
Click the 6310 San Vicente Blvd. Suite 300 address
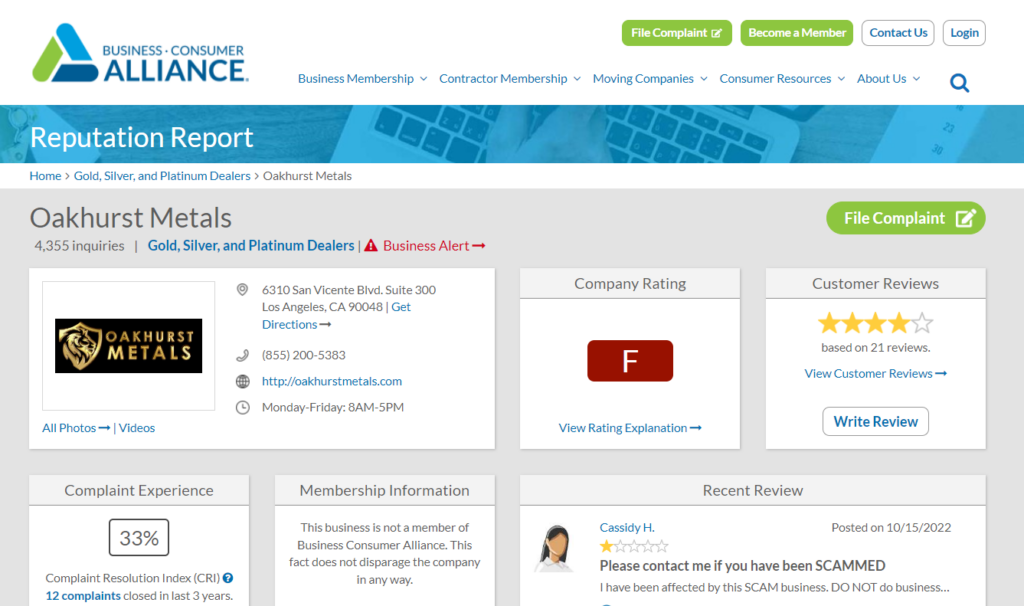click(x=349, y=289)
